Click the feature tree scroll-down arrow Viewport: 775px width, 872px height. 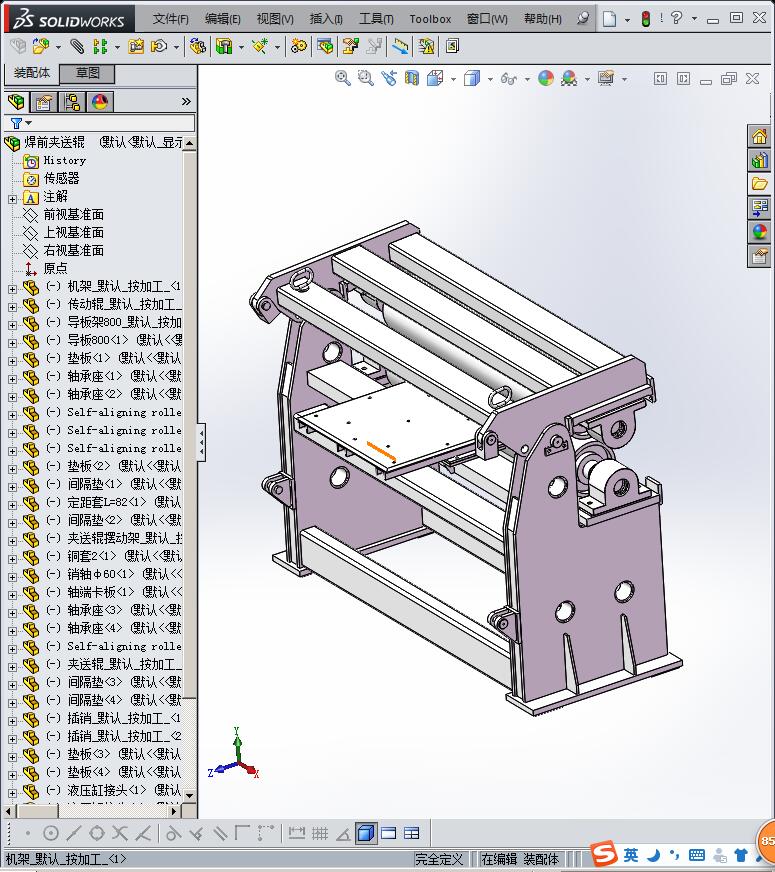pyautogui.click(x=190, y=795)
